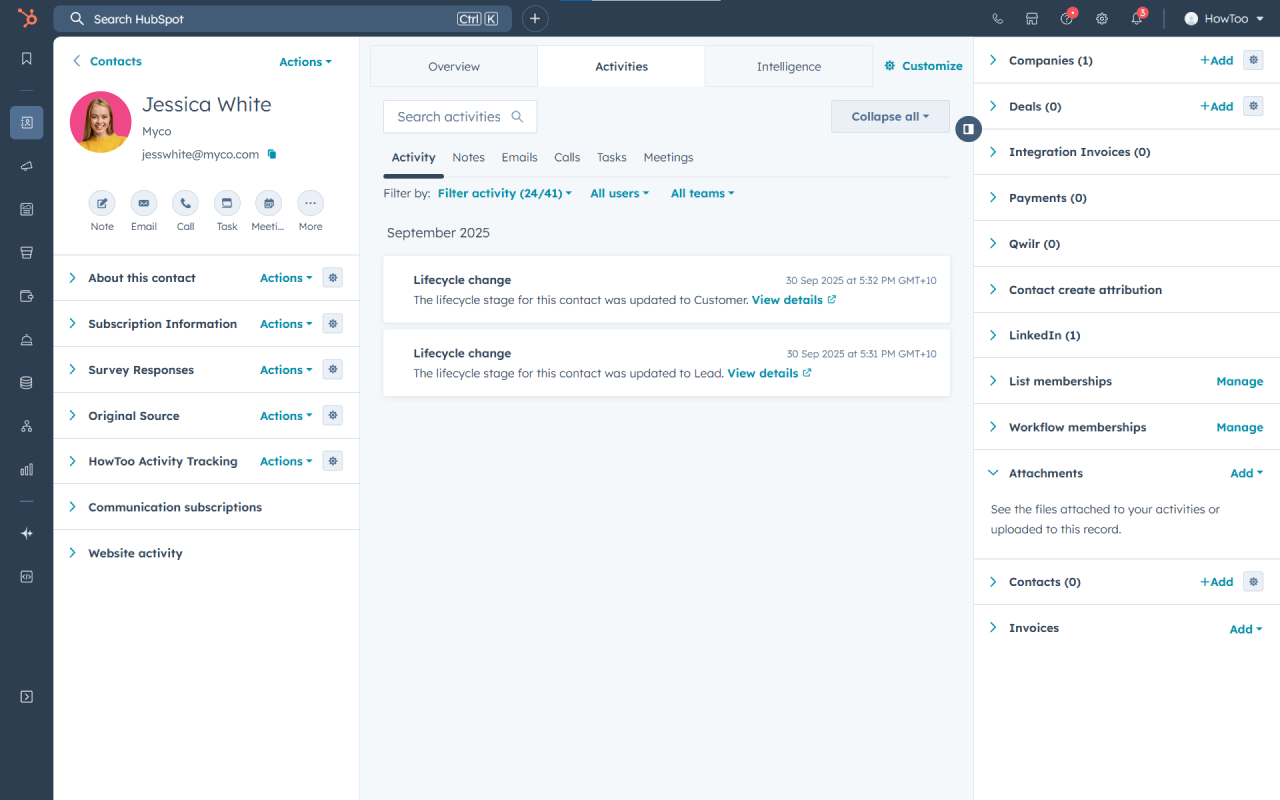Open the Data Management database sidebar icon

point(27,382)
